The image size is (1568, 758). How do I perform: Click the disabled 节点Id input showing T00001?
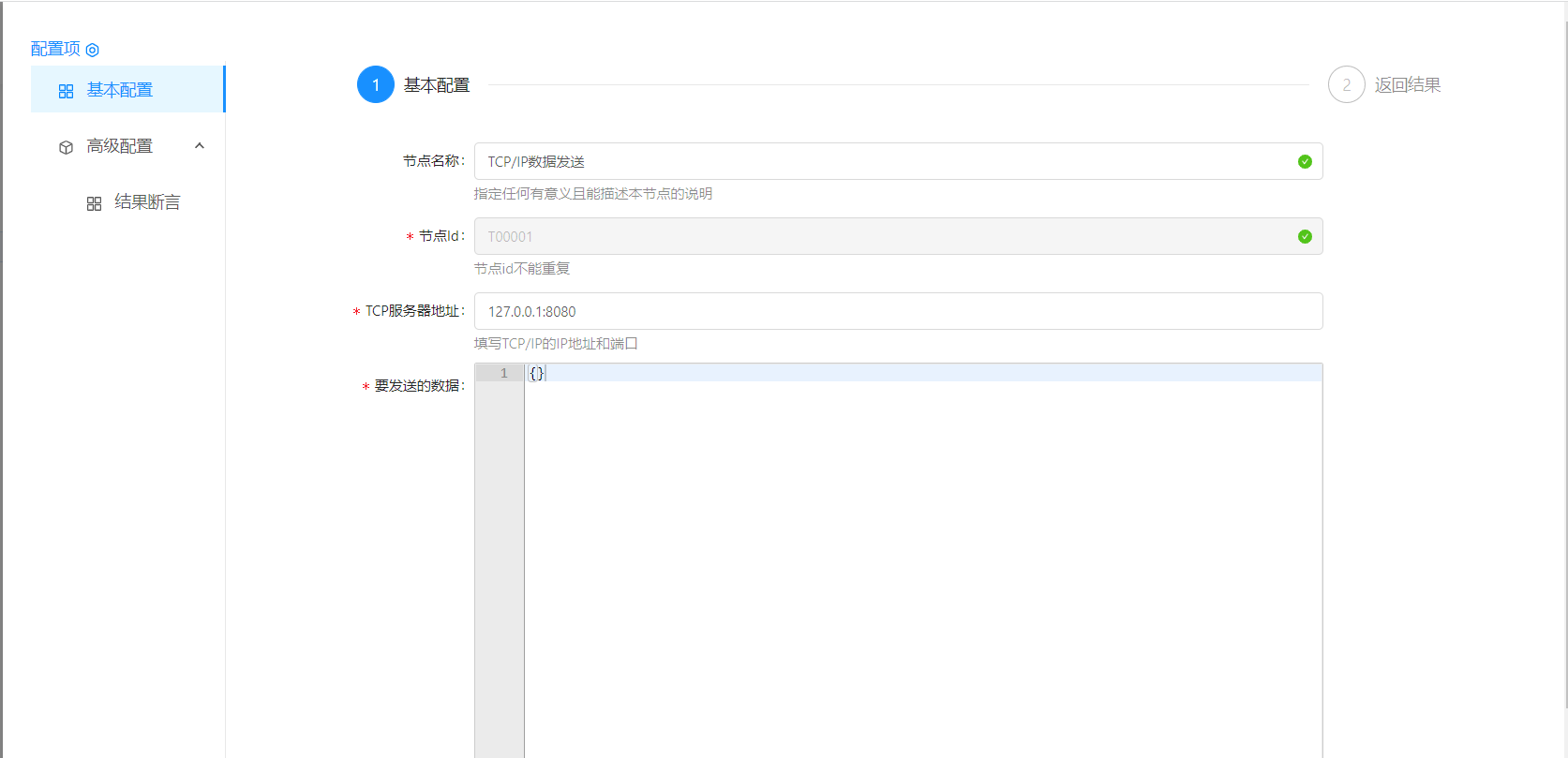(881, 236)
